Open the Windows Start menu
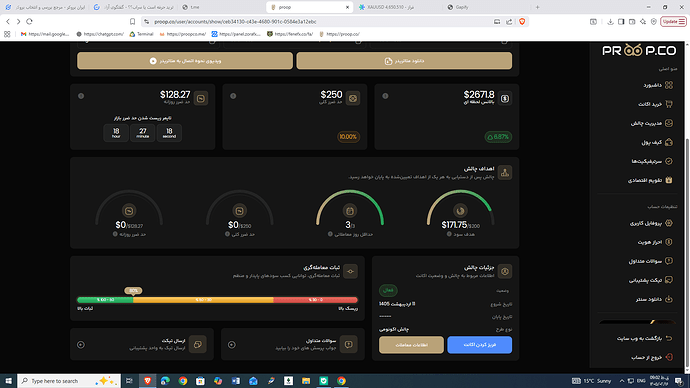 coord(8,381)
